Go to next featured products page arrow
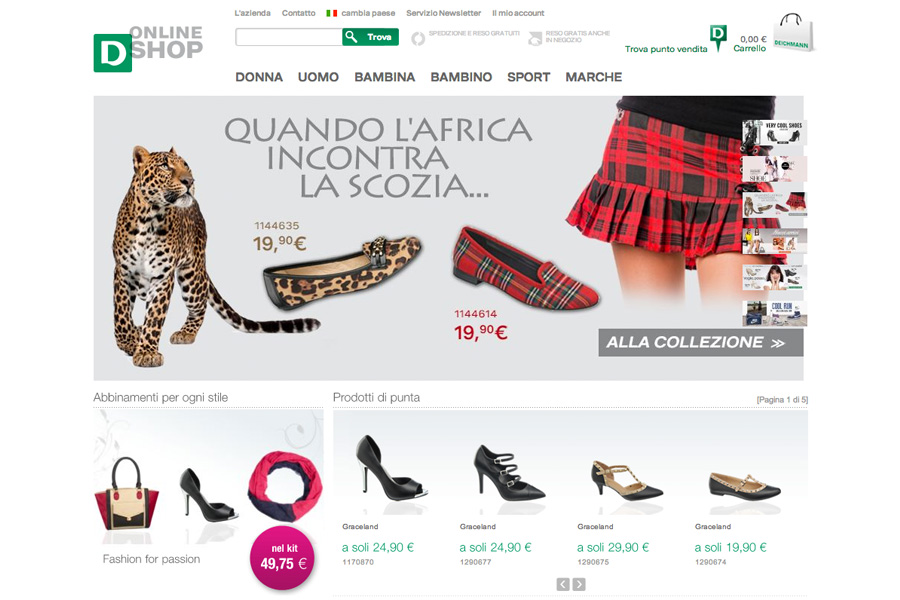Viewport: 900px width, 600px height. (x=579, y=584)
